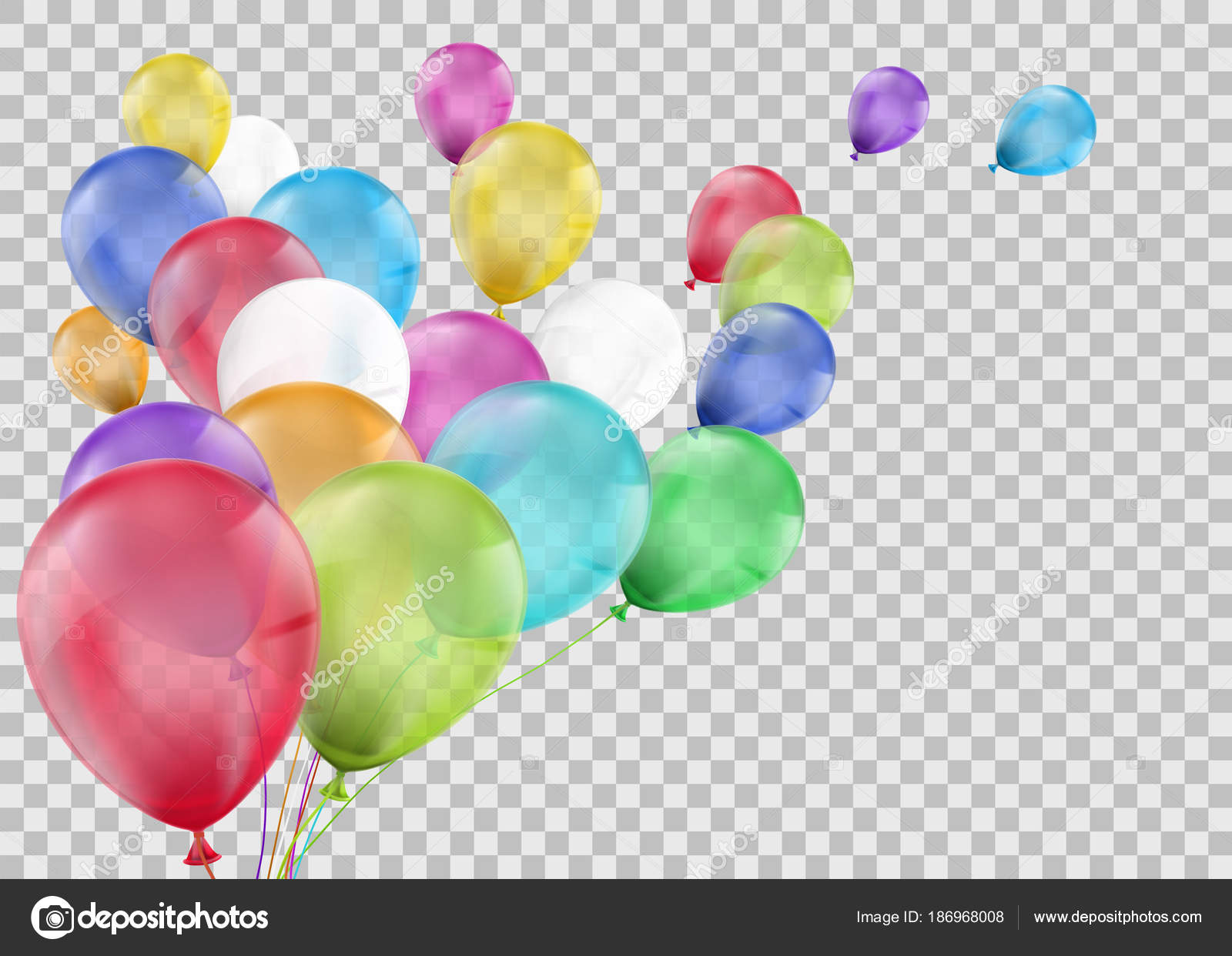Toggle the white balloon above the teal one

(x=608, y=339)
